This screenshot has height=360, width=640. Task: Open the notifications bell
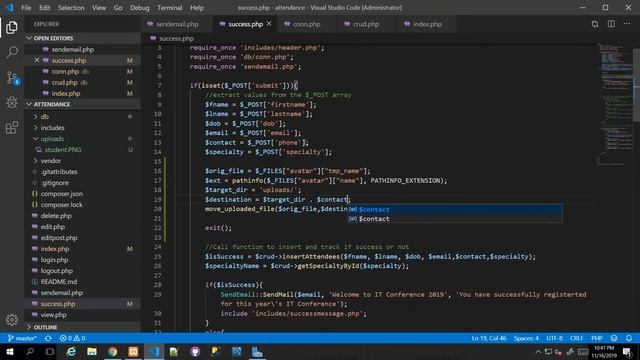(x=629, y=338)
